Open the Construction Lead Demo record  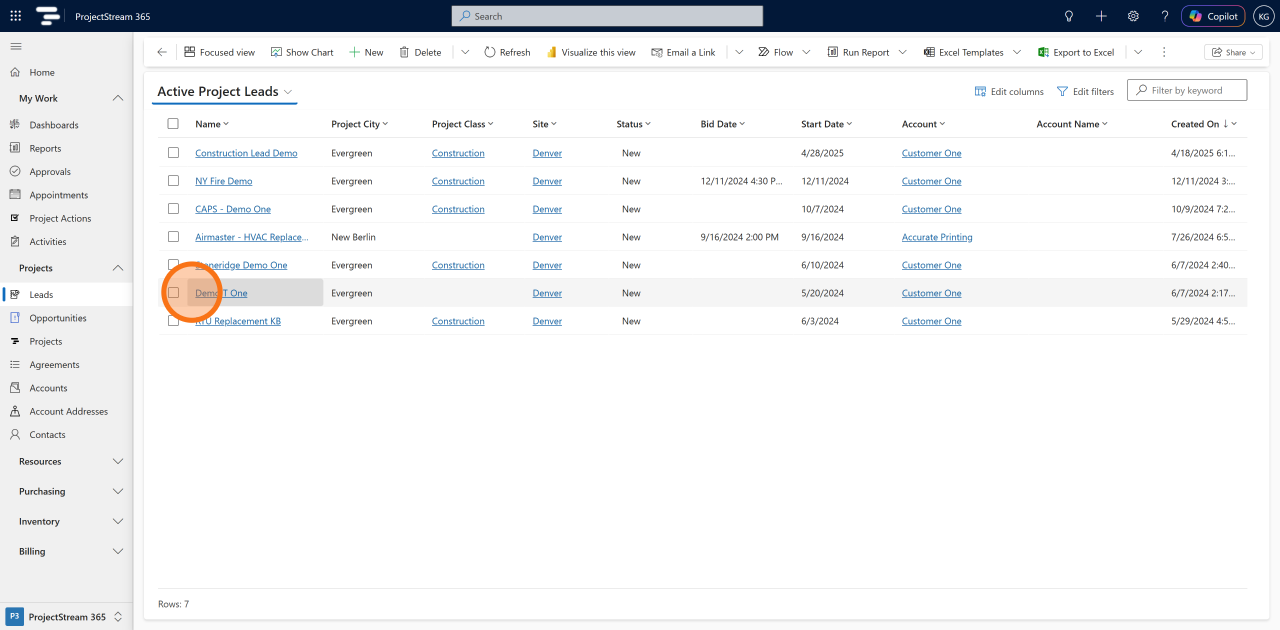click(246, 153)
